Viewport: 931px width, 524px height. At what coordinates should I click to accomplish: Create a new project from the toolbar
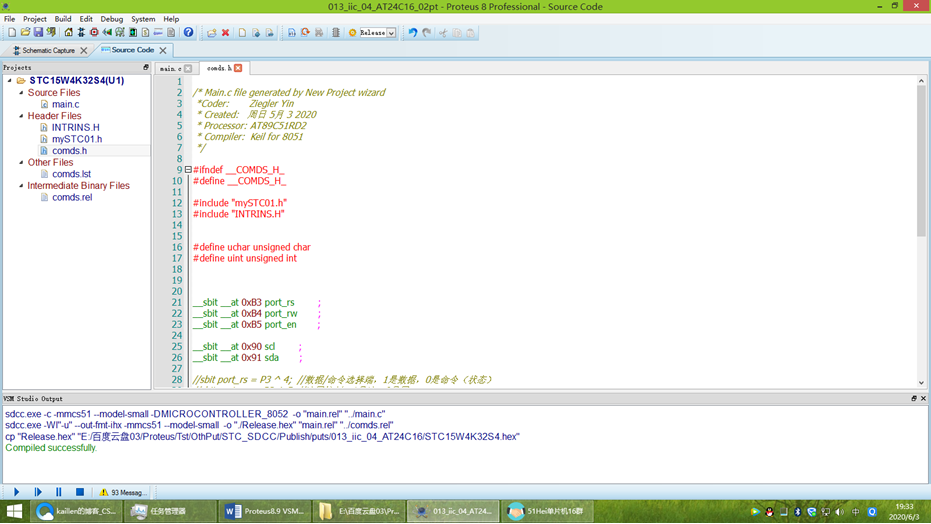tap(12, 33)
